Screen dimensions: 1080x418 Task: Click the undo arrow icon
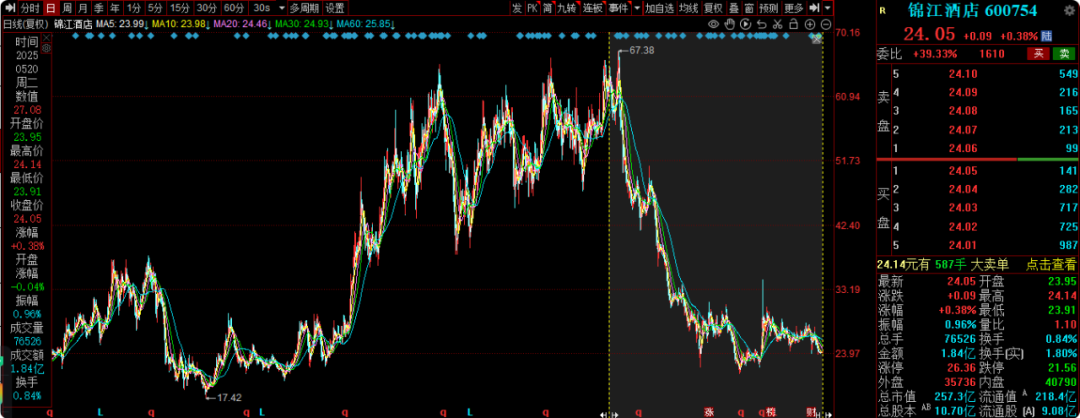[x=761, y=24]
